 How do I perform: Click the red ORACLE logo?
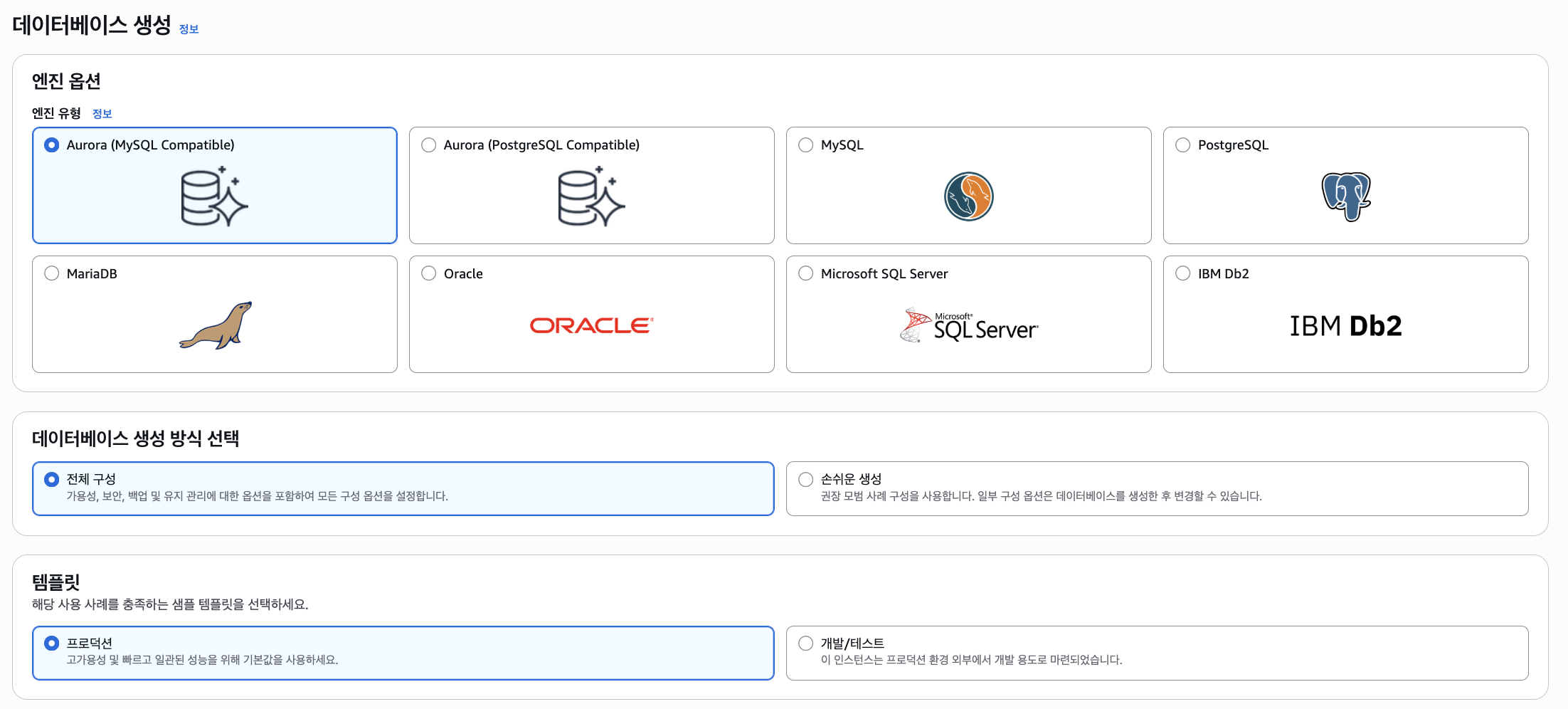(x=592, y=325)
